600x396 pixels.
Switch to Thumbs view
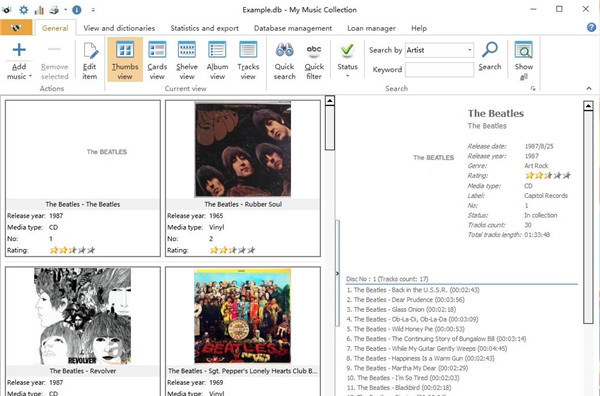point(125,60)
